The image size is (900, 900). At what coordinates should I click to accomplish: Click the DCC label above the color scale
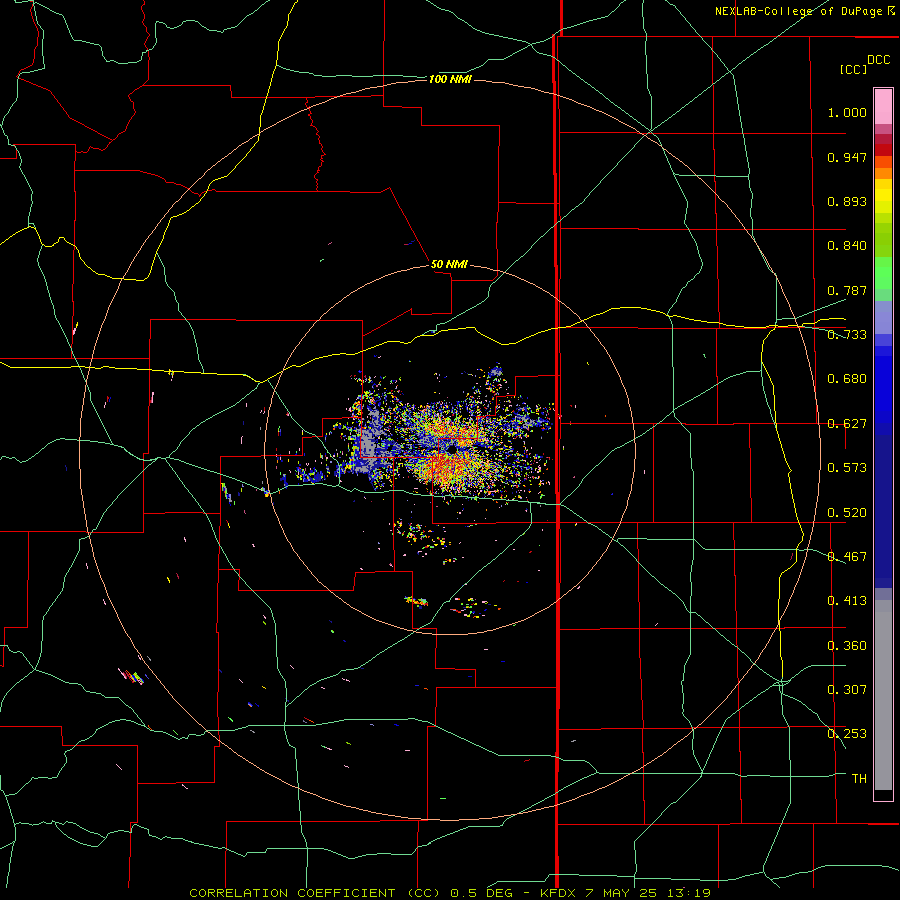tap(878, 60)
